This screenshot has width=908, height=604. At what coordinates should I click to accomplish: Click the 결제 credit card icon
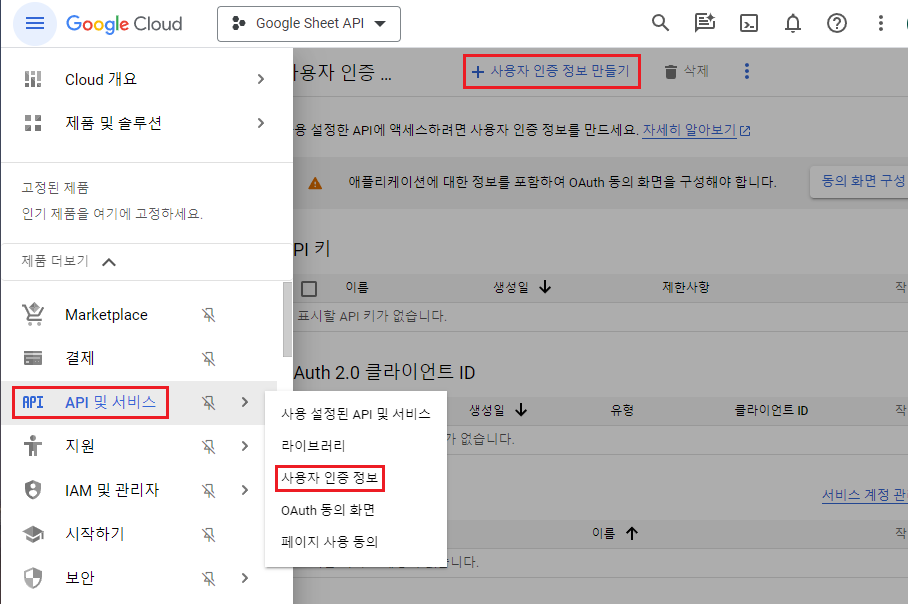coord(33,358)
